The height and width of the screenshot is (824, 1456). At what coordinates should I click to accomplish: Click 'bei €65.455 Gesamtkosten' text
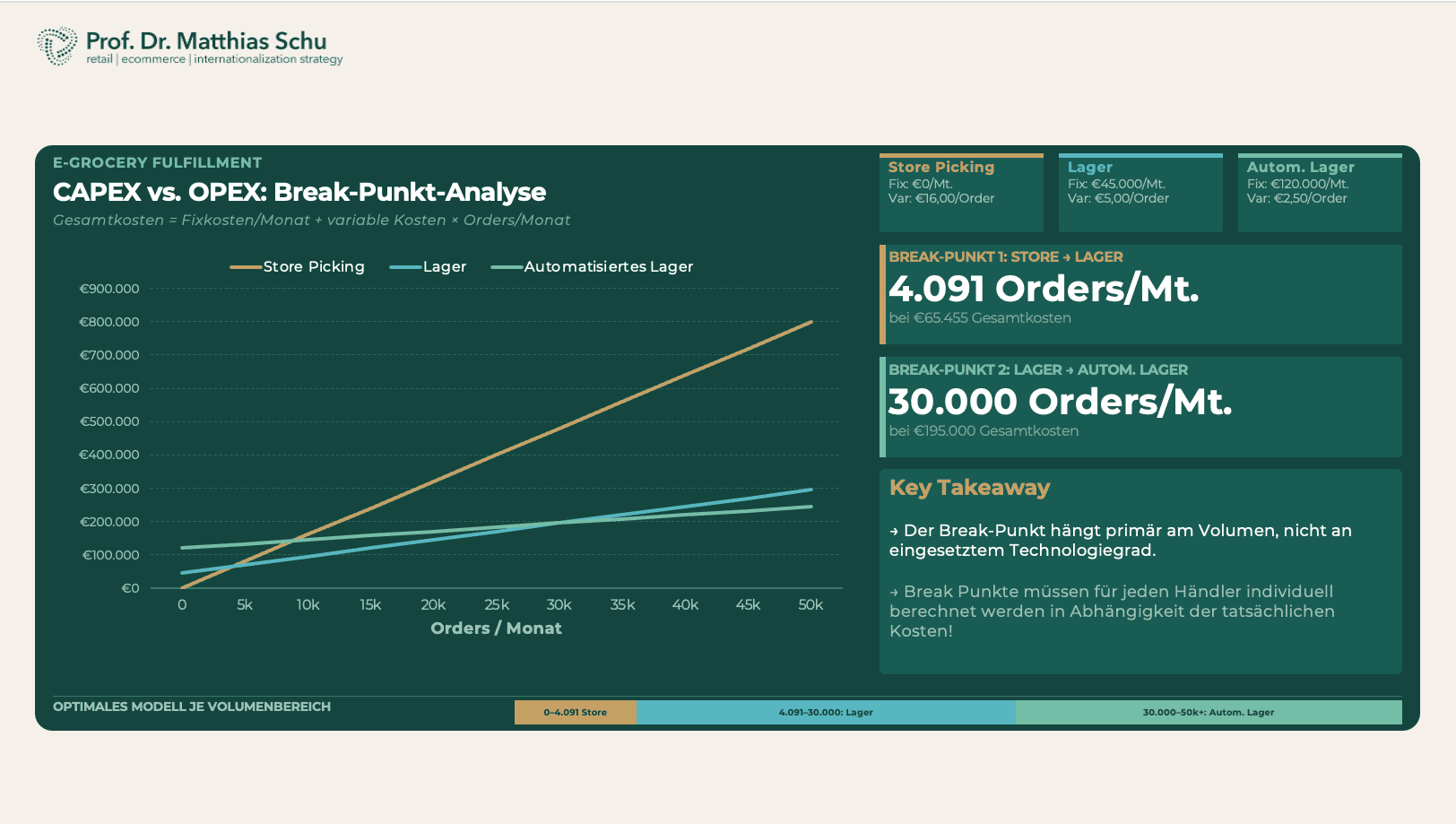980,317
